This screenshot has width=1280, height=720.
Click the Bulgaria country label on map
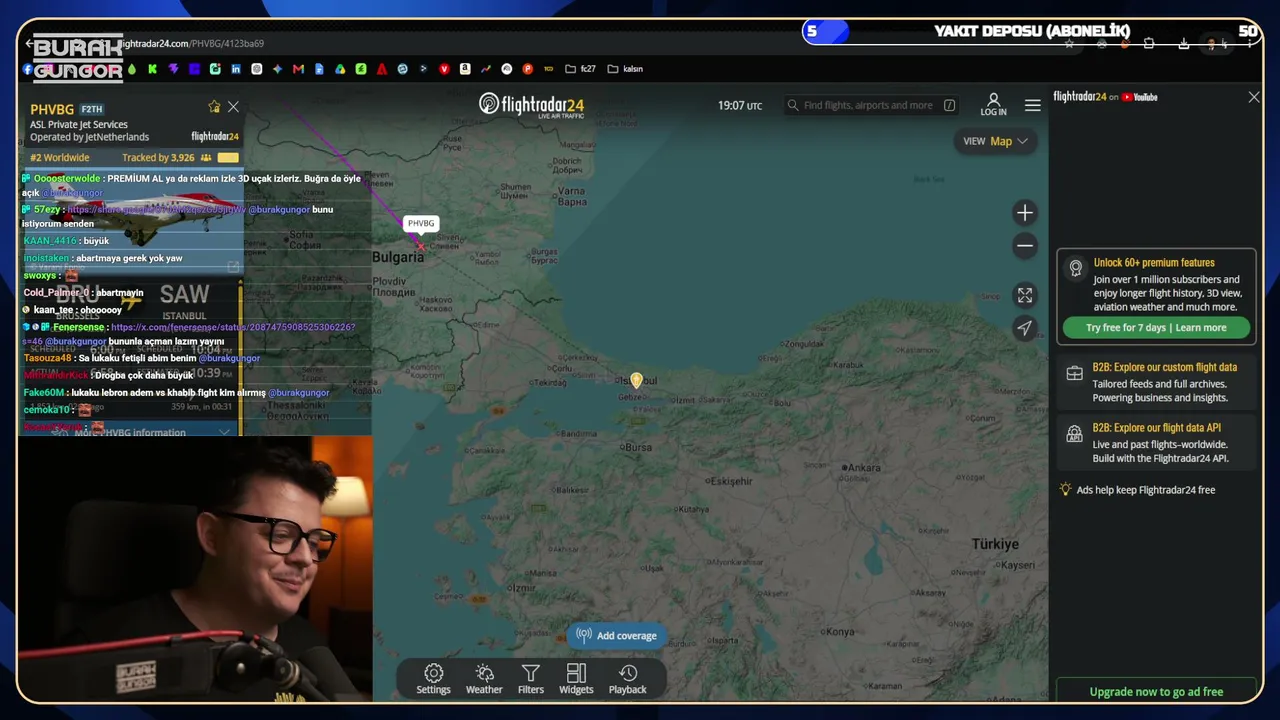pos(398,257)
